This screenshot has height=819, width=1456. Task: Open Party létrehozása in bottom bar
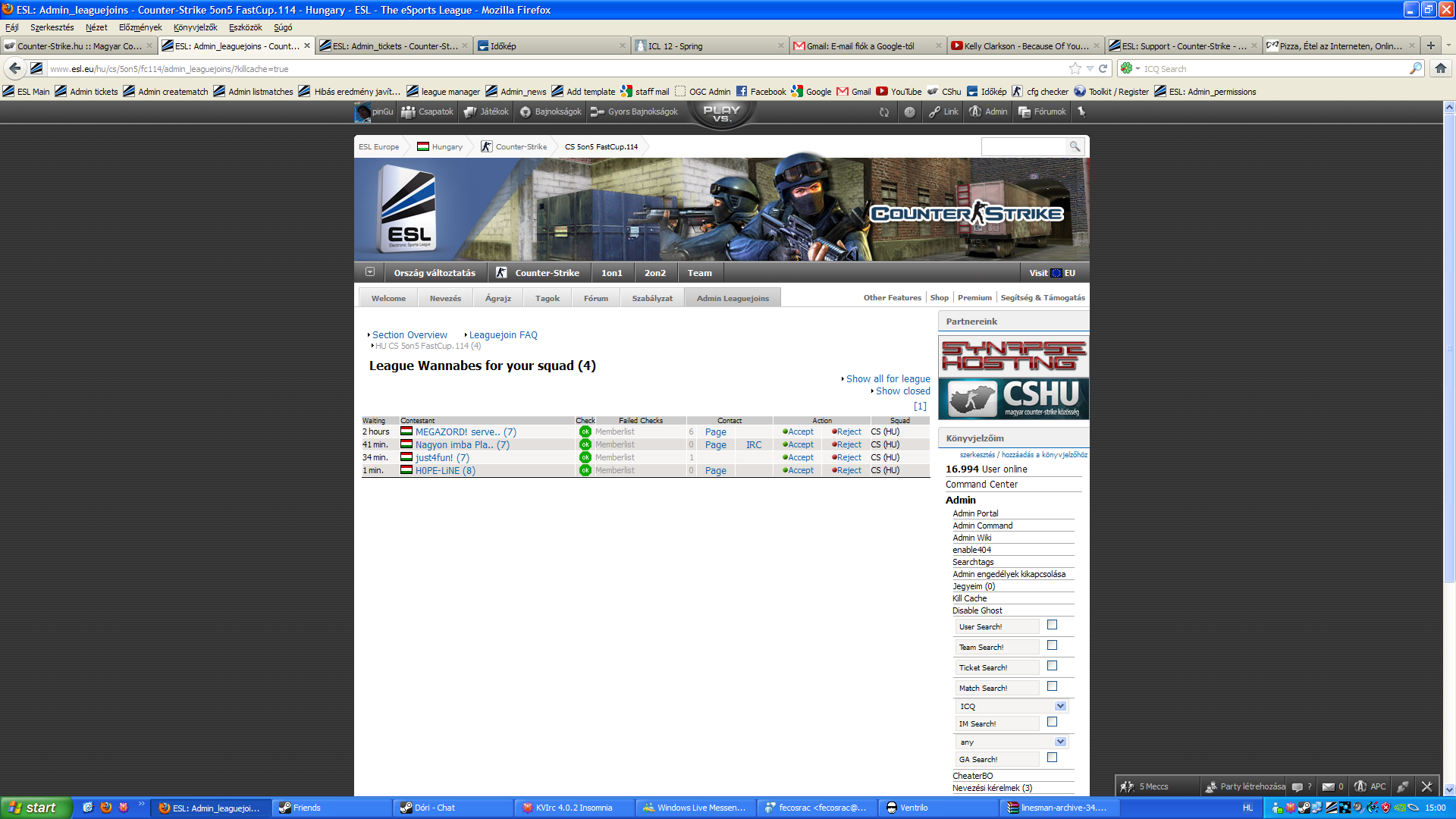(x=1245, y=786)
